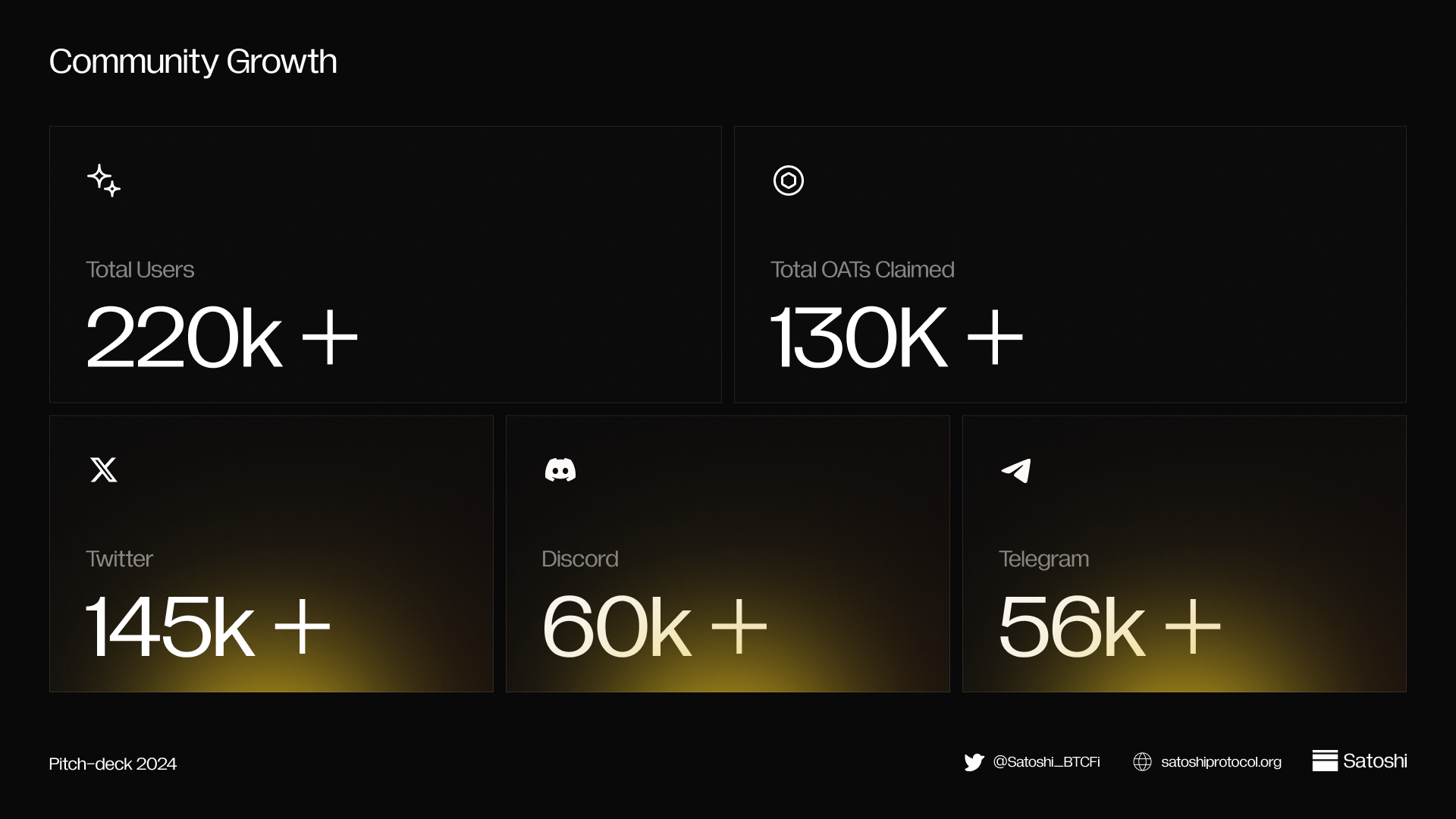Screen dimensions: 1456x819
Task: Click the Twitter bird icon in footer
Action: coord(974,762)
